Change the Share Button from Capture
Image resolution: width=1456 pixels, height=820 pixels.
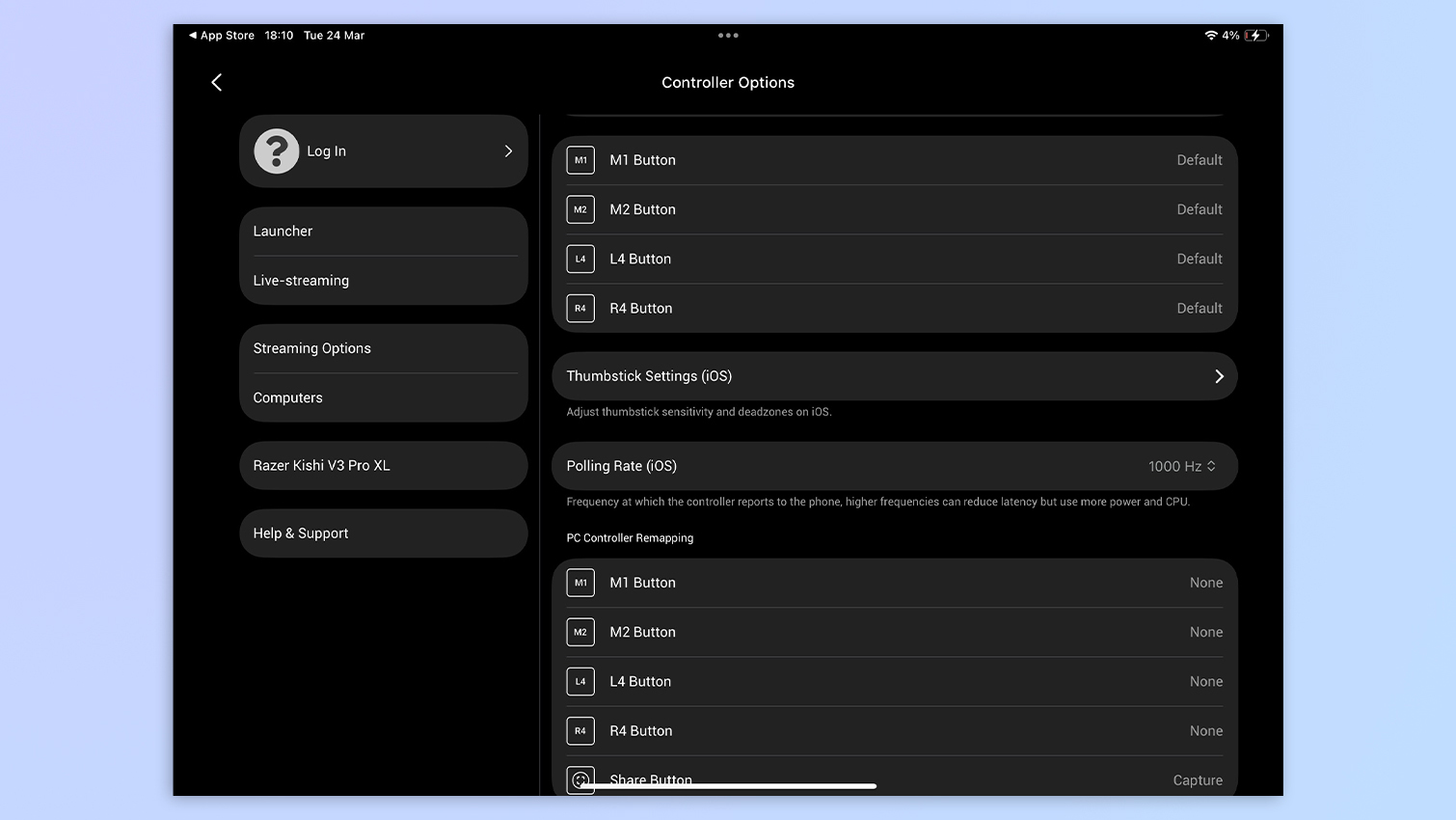pyautogui.click(x=1197, y=779)
